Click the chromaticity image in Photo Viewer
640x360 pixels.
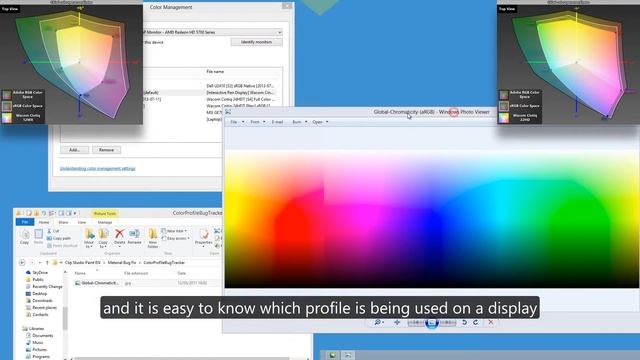[x=432, y=219]
